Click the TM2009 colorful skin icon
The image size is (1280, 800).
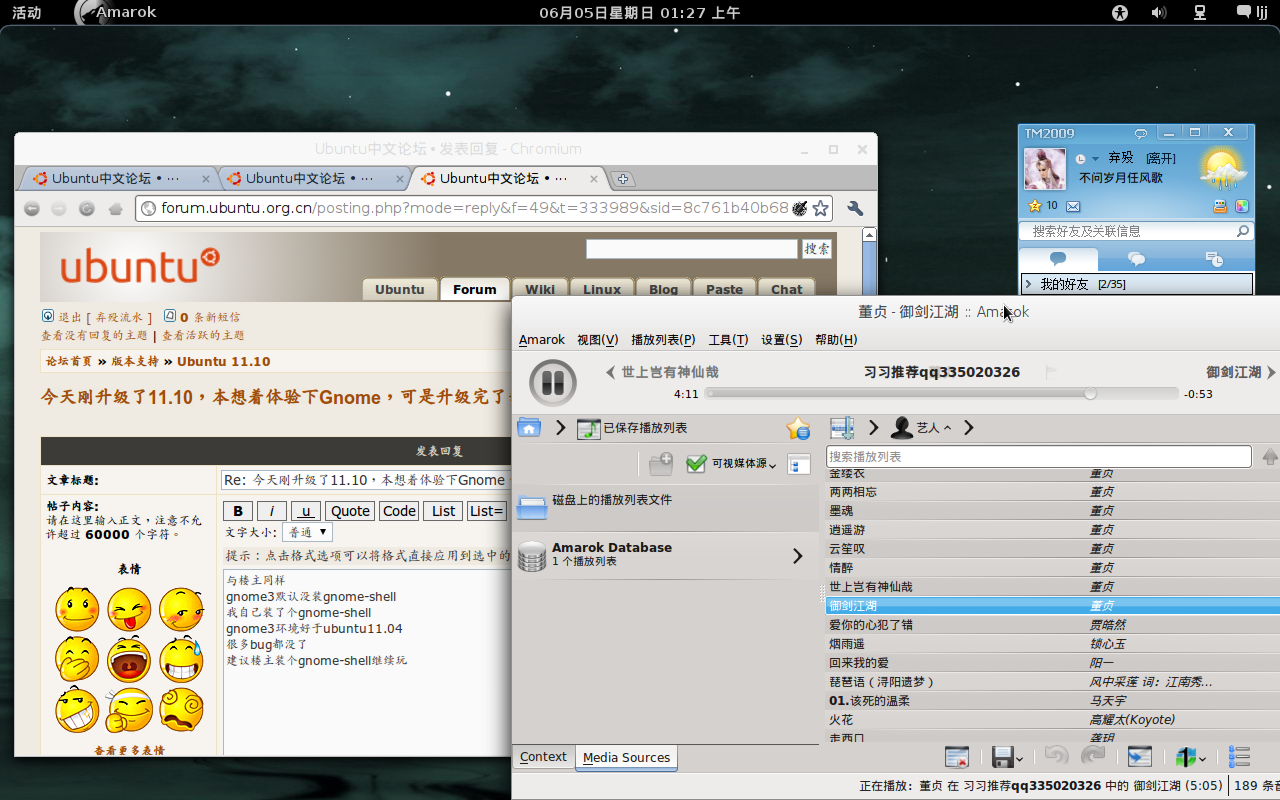[1241, 206]
